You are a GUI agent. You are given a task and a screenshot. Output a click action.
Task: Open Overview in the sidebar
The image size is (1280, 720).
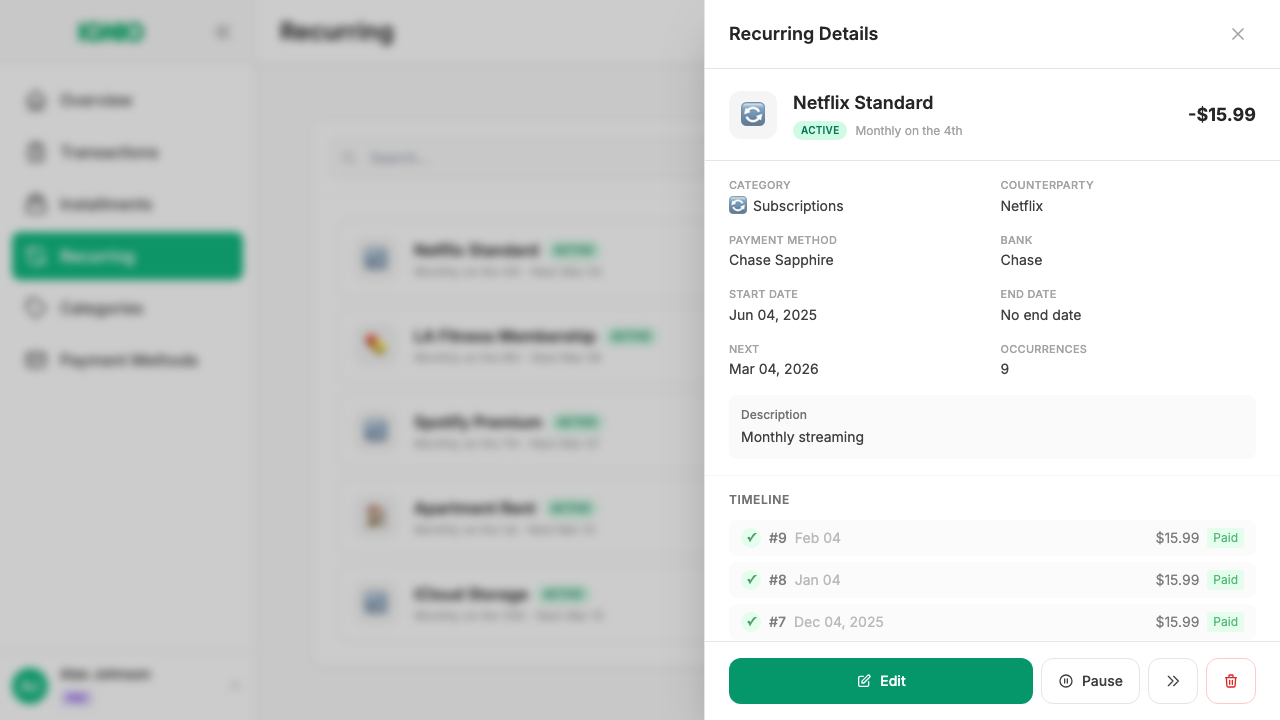pos(127,100)
